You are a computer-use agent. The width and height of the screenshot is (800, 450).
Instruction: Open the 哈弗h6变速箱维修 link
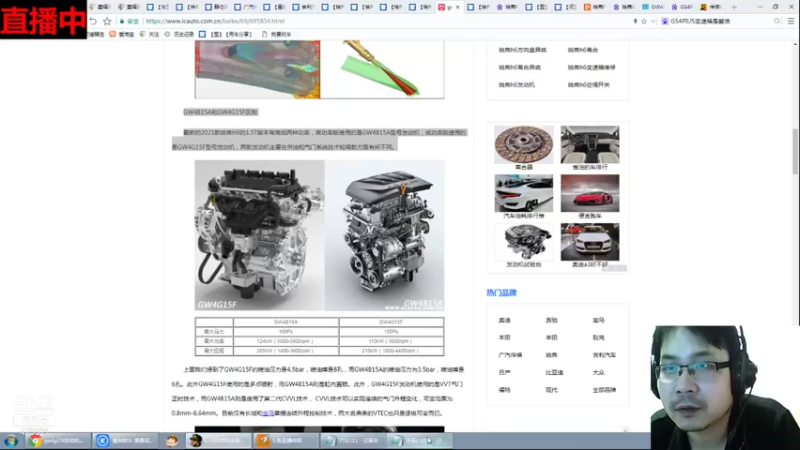pos(591,67)
